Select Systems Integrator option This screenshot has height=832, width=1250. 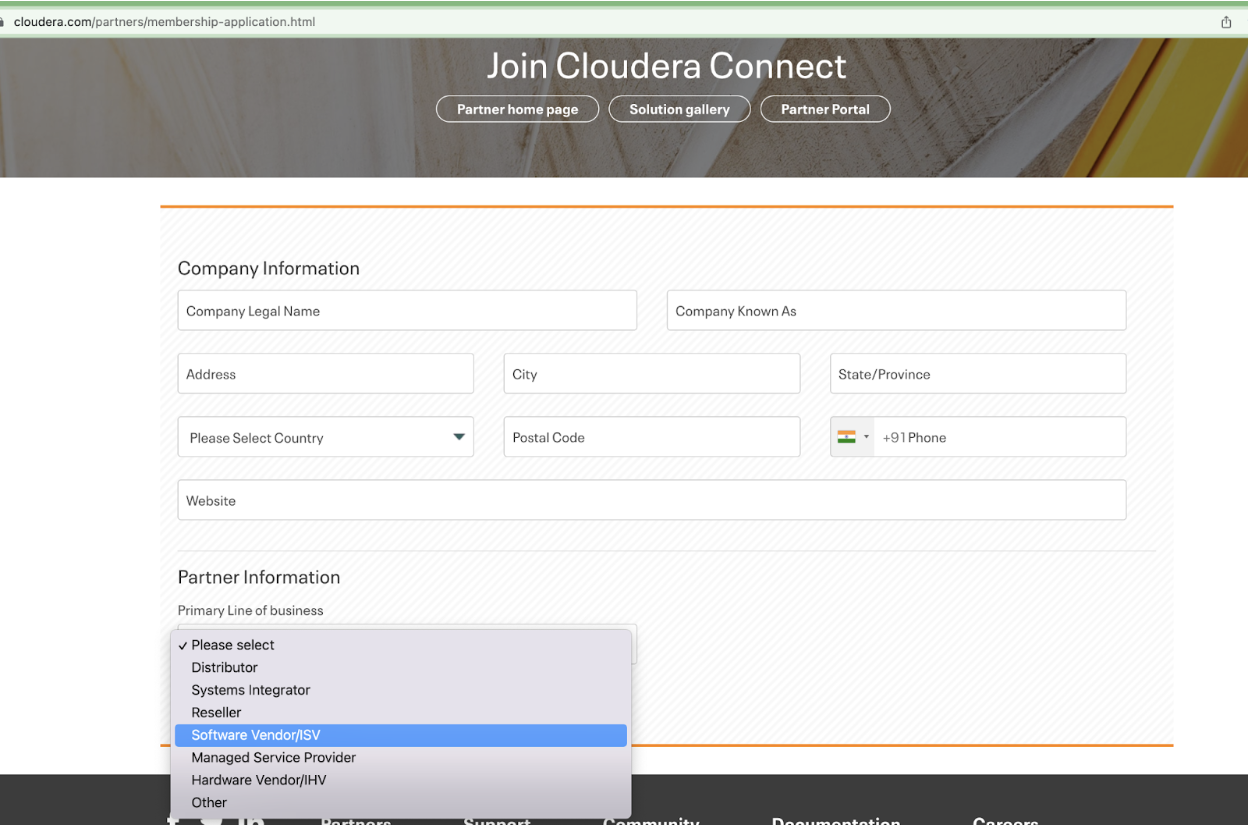[x=401, y=690]
